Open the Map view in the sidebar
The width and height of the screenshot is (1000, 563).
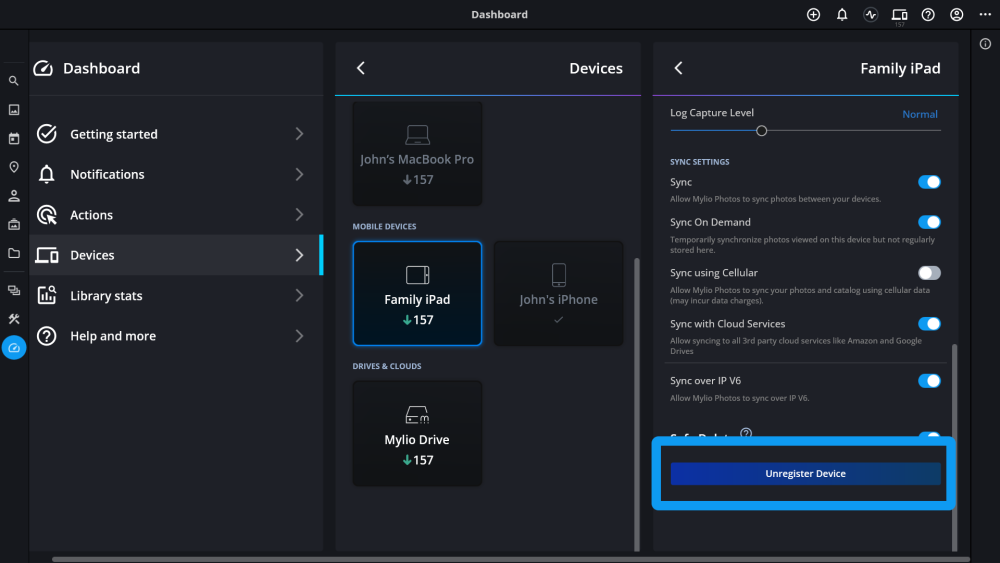pyautogui.click(x=14, y=167)
